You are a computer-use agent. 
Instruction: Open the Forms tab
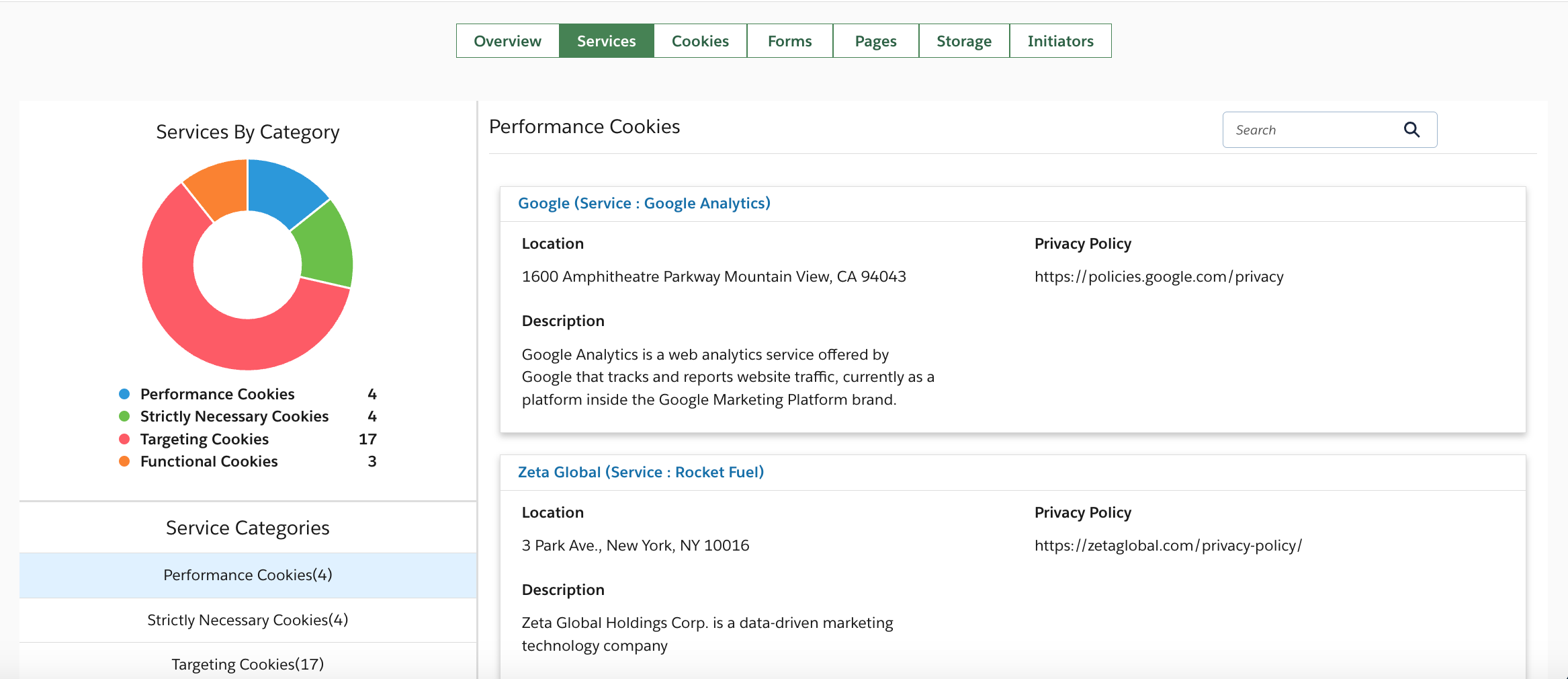coord(789,41)
